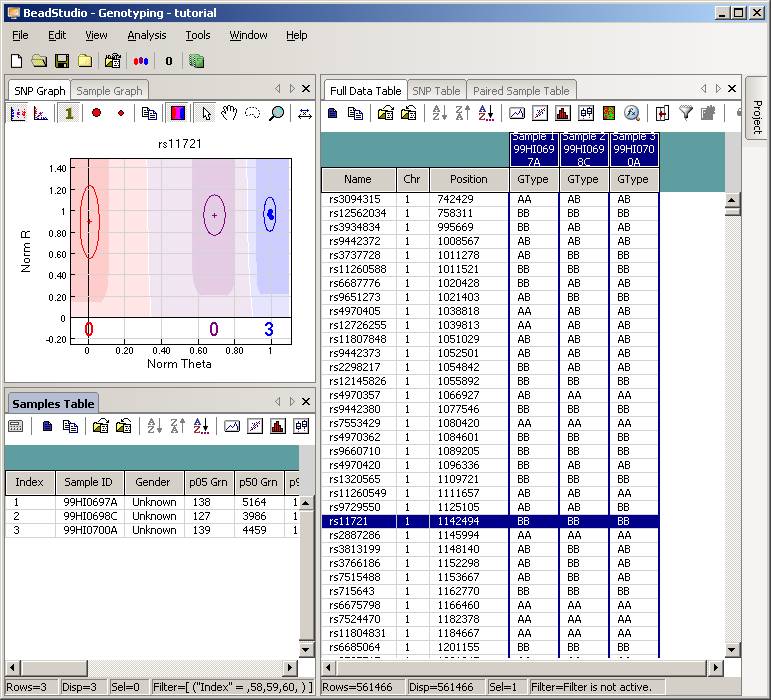771x700 pixels.
Task: Toggle the shade call regions color button
Action: [x=178, y=114]
